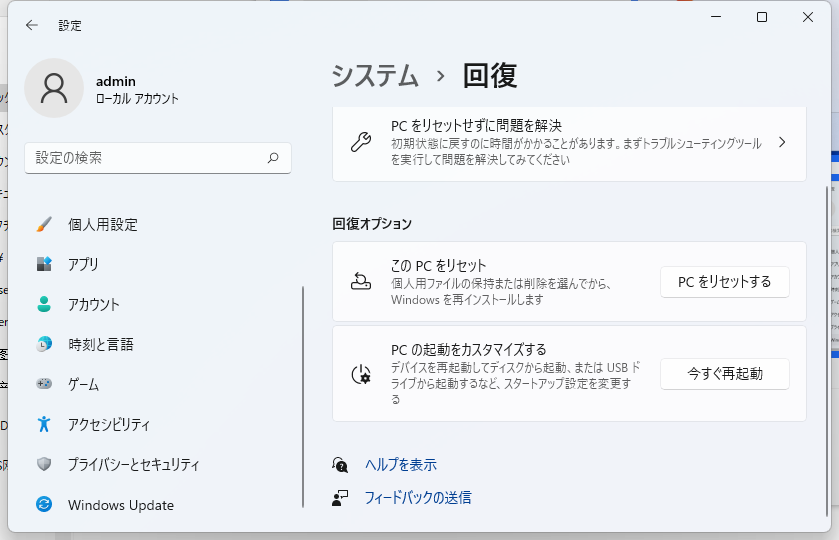Viewport: 839px width, 540px height.
Task: Maximize the 設定 window
Action: [762, 17]
